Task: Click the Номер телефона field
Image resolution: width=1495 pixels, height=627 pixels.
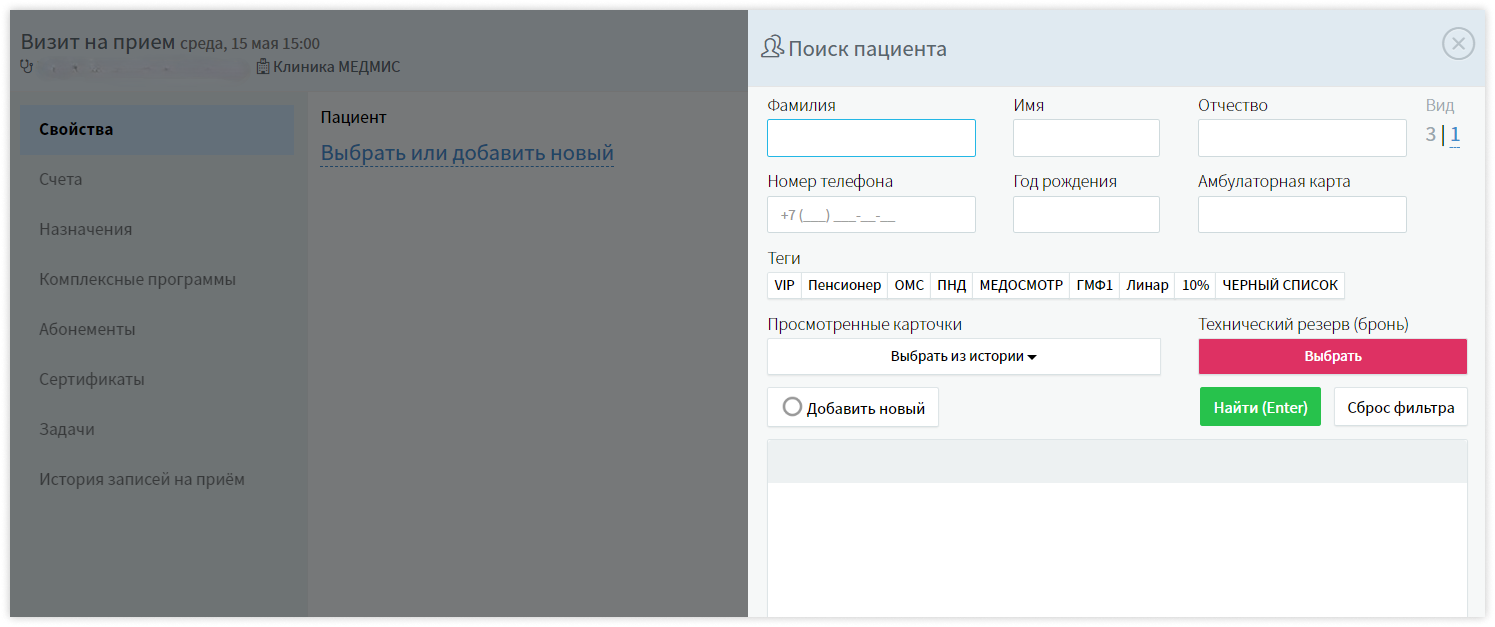Action: pos(871,215)
